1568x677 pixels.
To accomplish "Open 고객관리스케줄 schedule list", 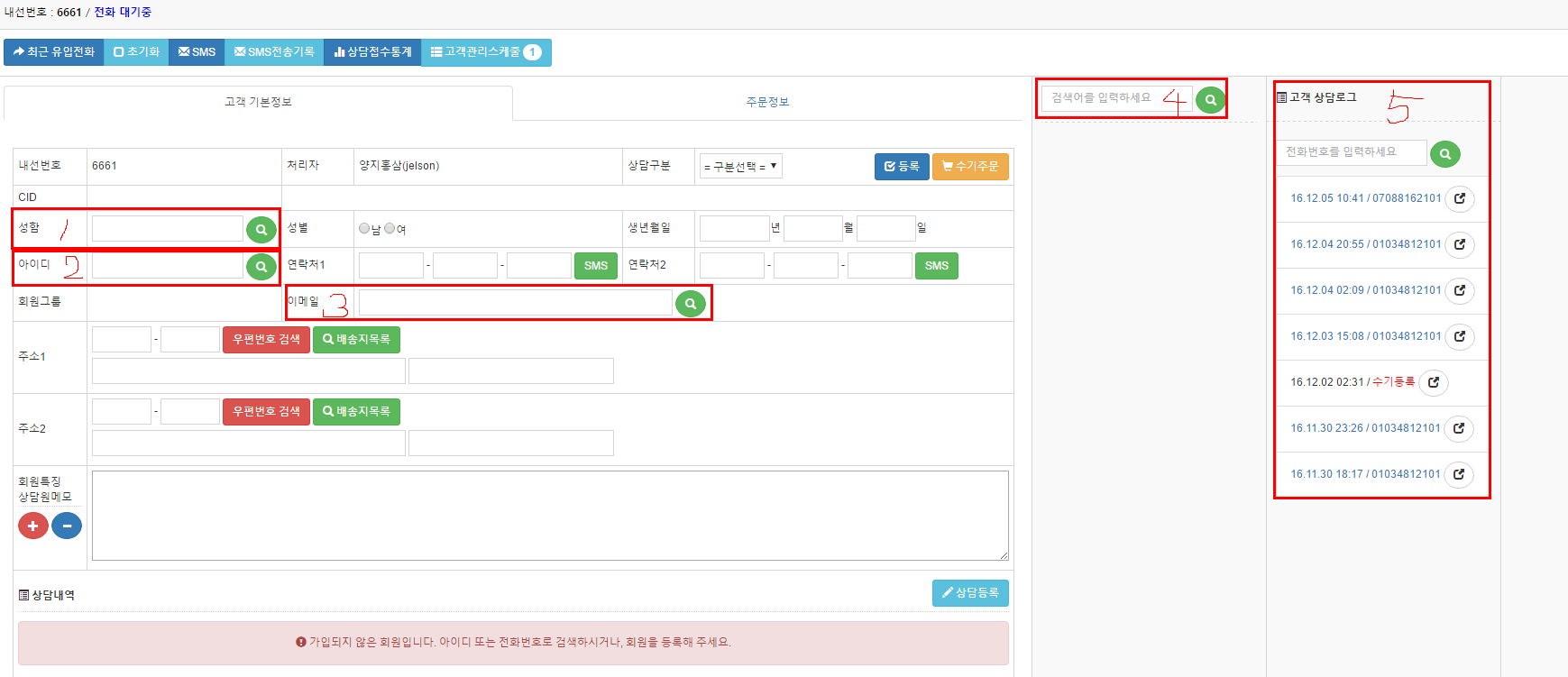I will click(x=485, y=52).
